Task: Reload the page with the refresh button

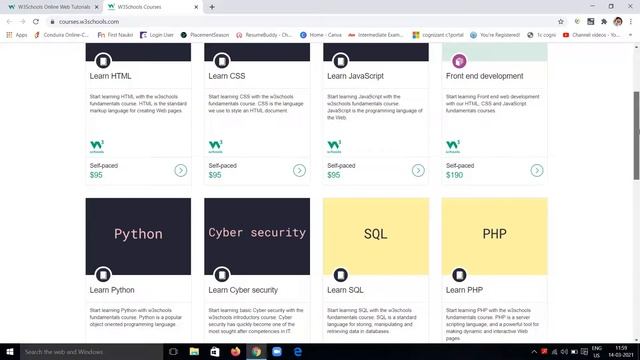Action: coord(36,22)
